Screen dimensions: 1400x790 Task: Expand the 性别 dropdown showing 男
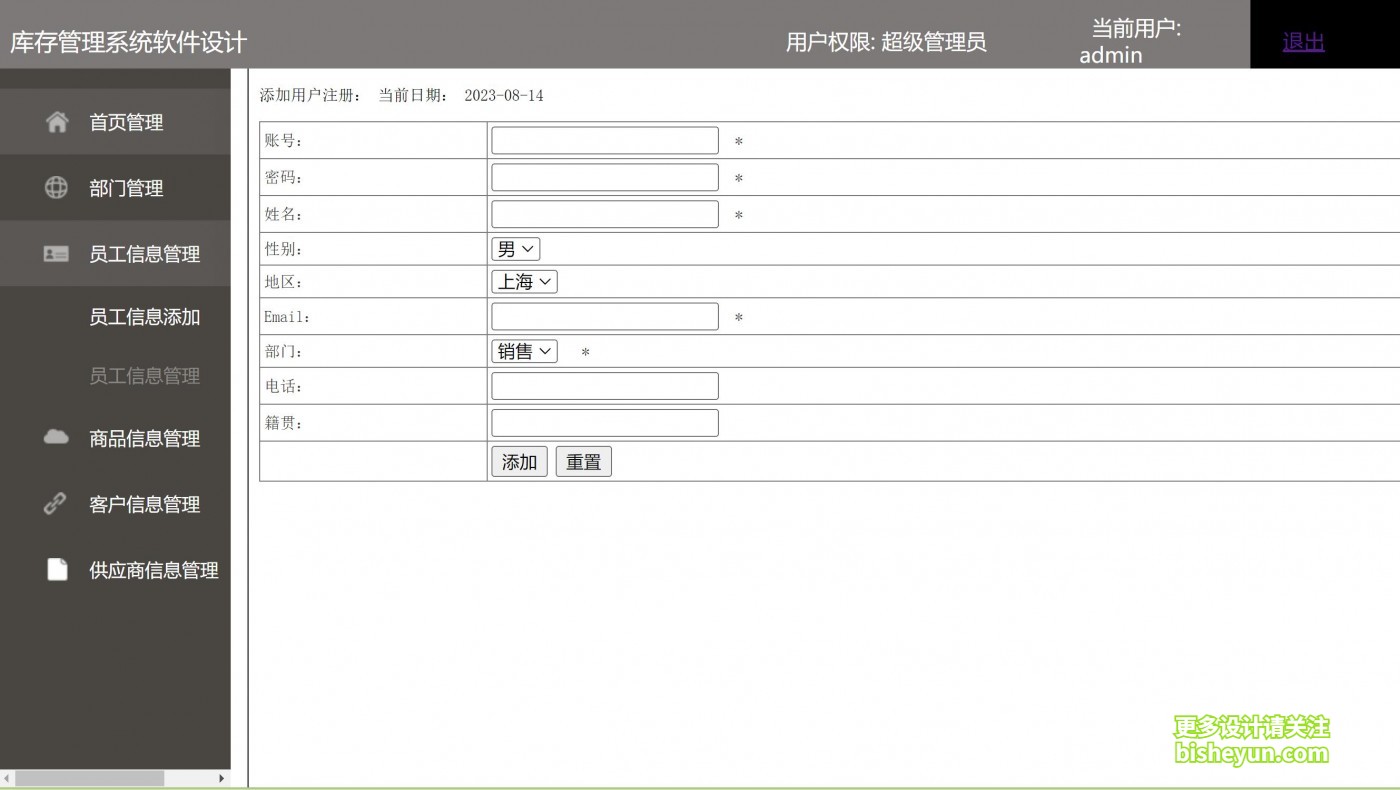(x=515, y=249)
